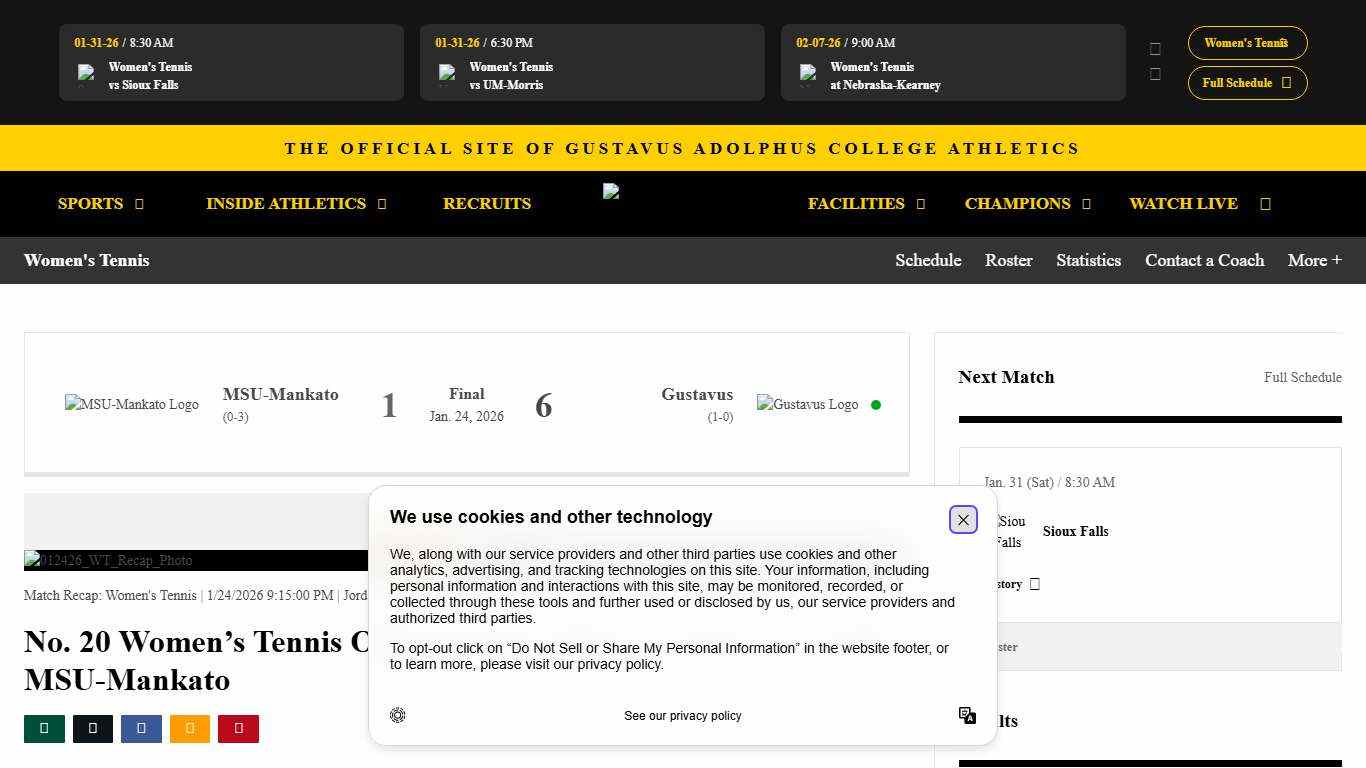Click the blue Facebook share button
Image resolution: width=1366 pixels, height=768 pixels.
pyautogui.click(x=141, y=729)
